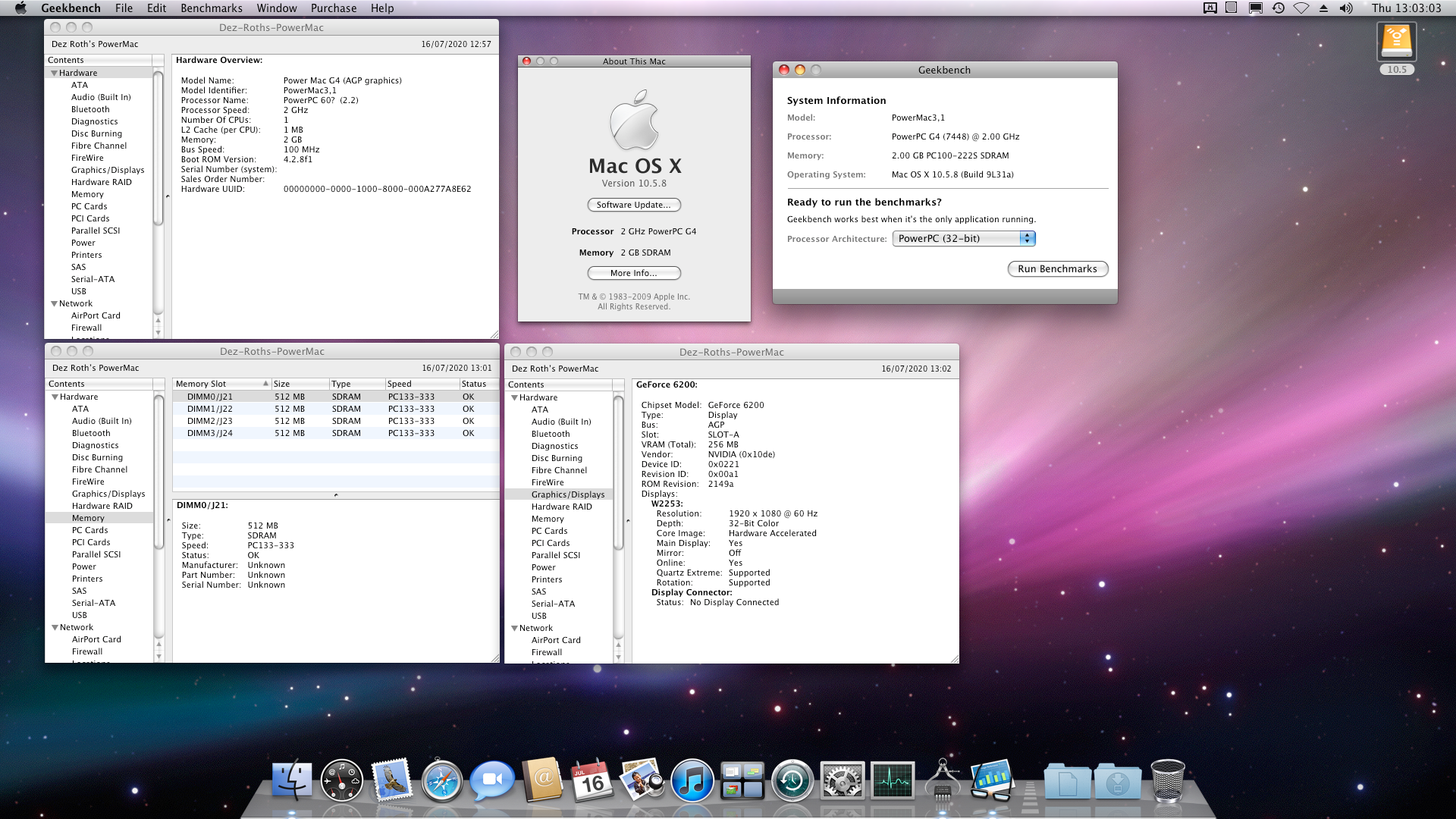Launch Preview from the Dock
1456x819 pixels.
[642, 780]
